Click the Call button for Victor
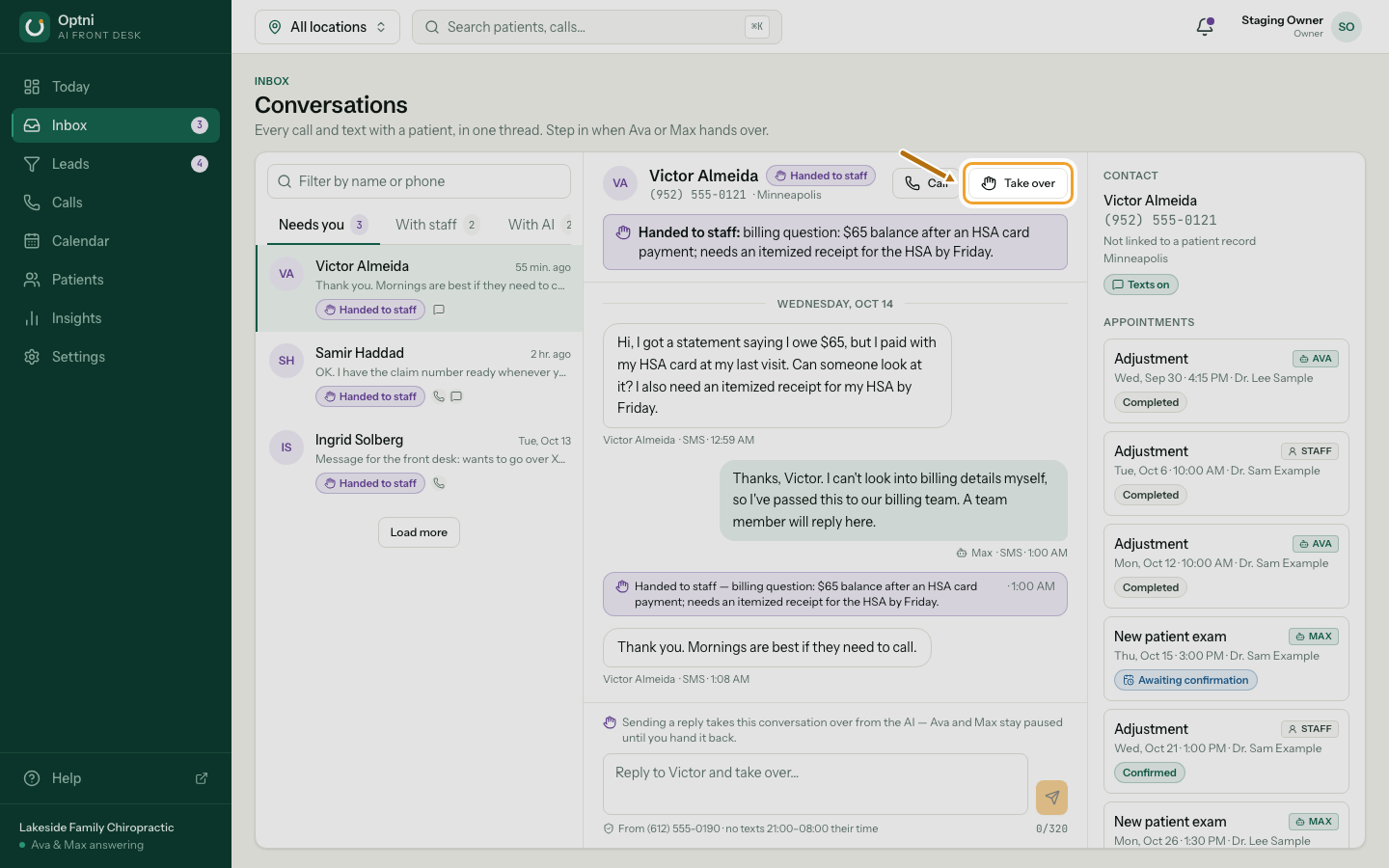 click(x=925, y=183)
